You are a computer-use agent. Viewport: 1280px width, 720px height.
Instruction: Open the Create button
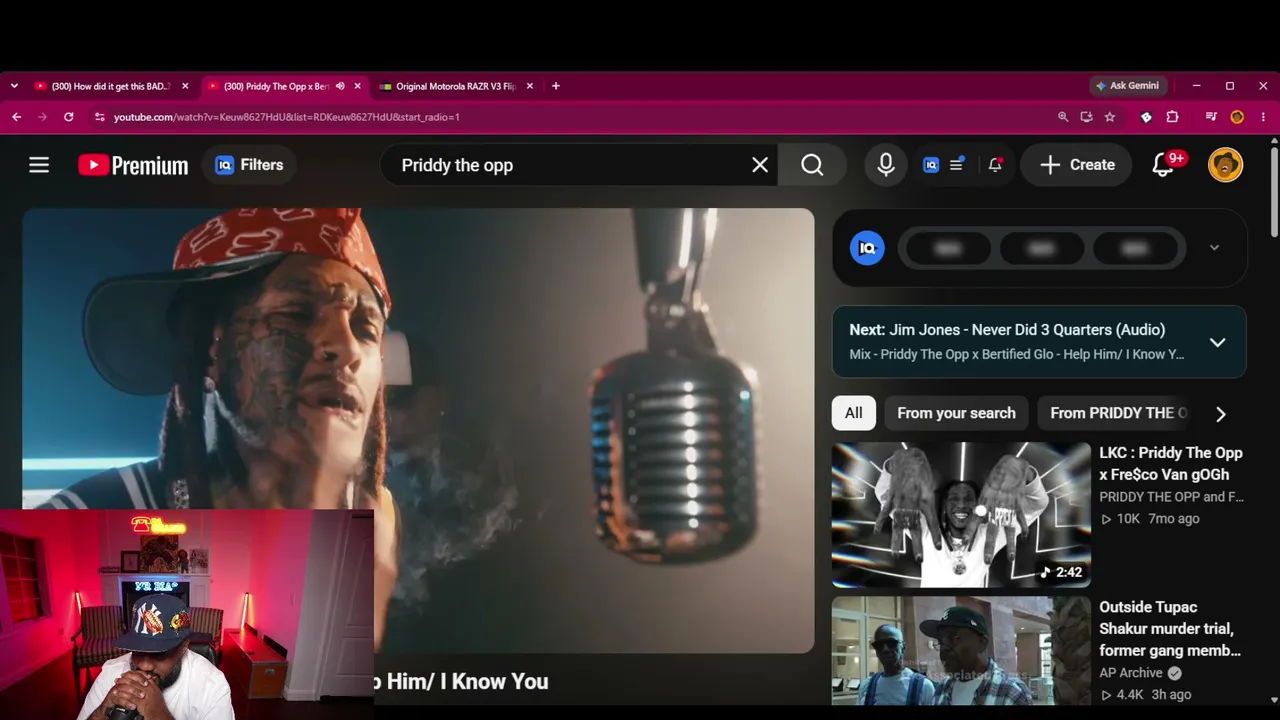(1077, 165)
